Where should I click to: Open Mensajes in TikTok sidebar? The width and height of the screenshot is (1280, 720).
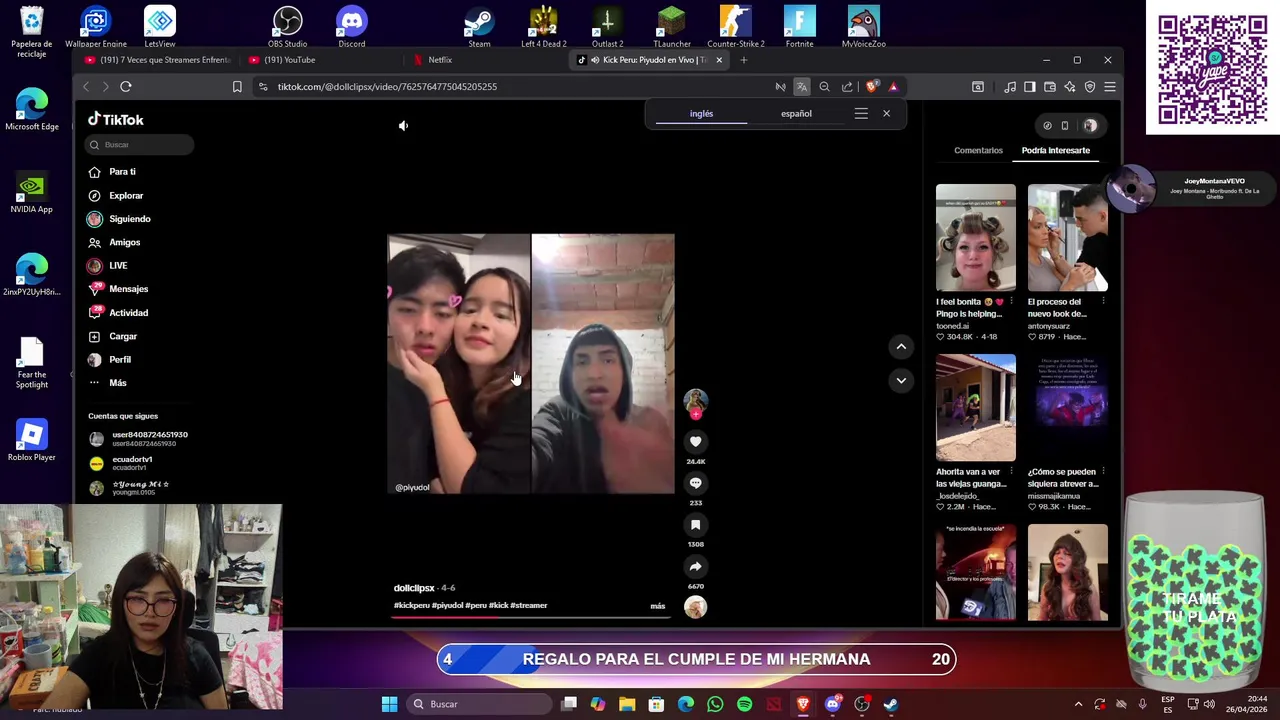128,289
